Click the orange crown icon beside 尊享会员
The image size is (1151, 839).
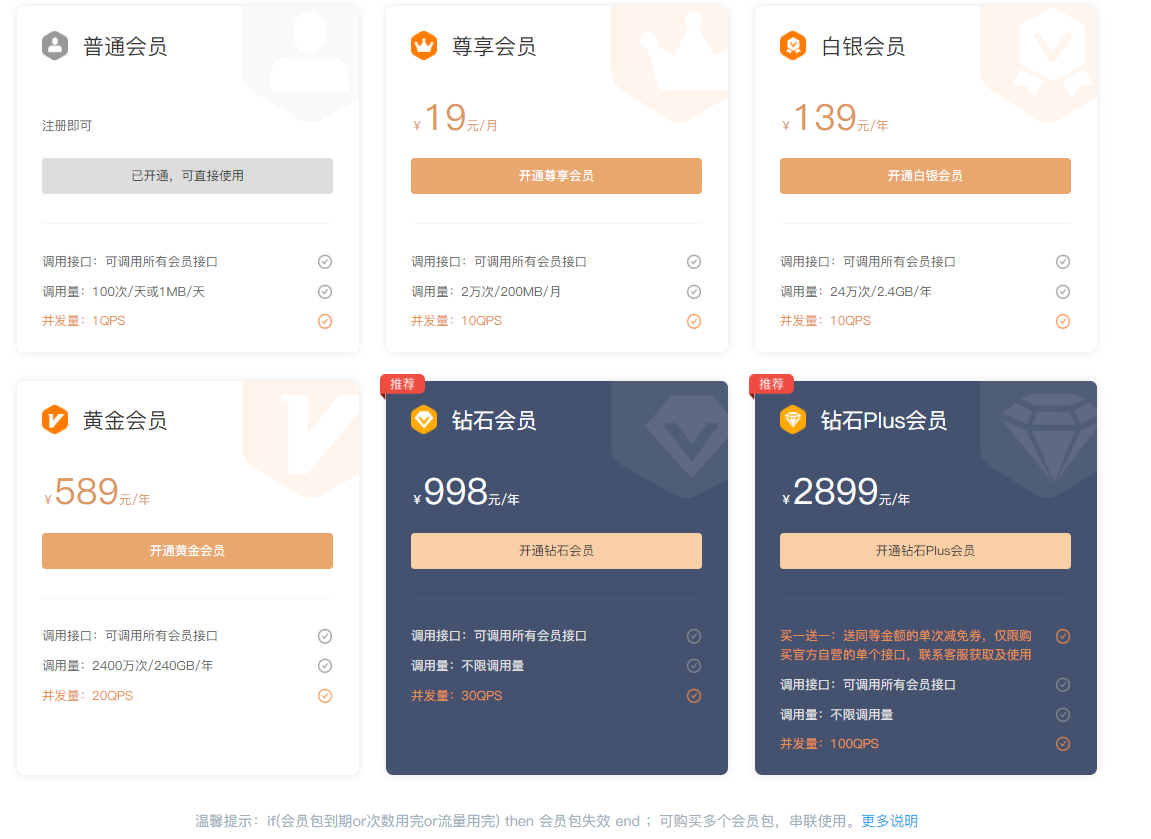[424, 46]
